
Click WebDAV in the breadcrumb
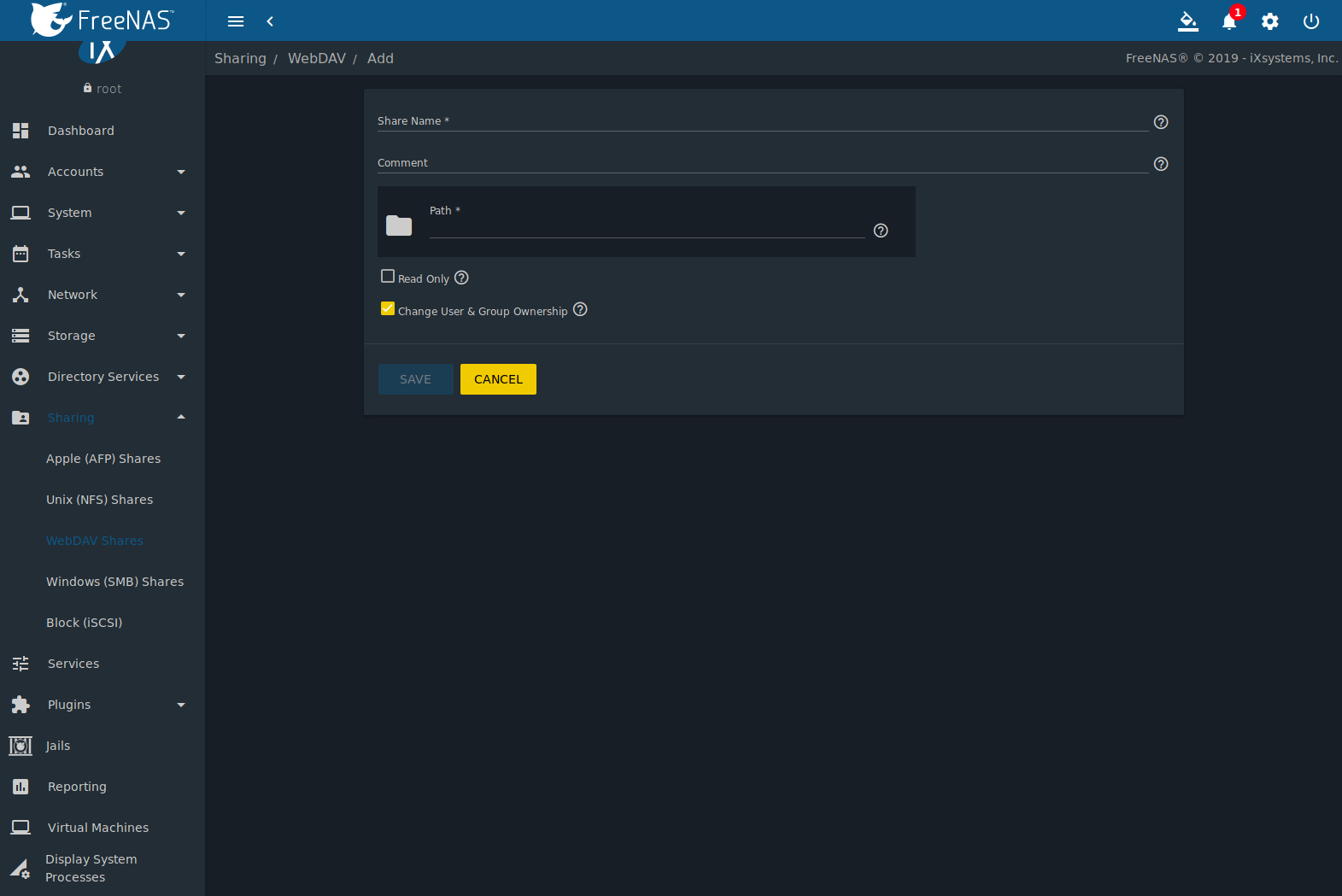[317, 58]
